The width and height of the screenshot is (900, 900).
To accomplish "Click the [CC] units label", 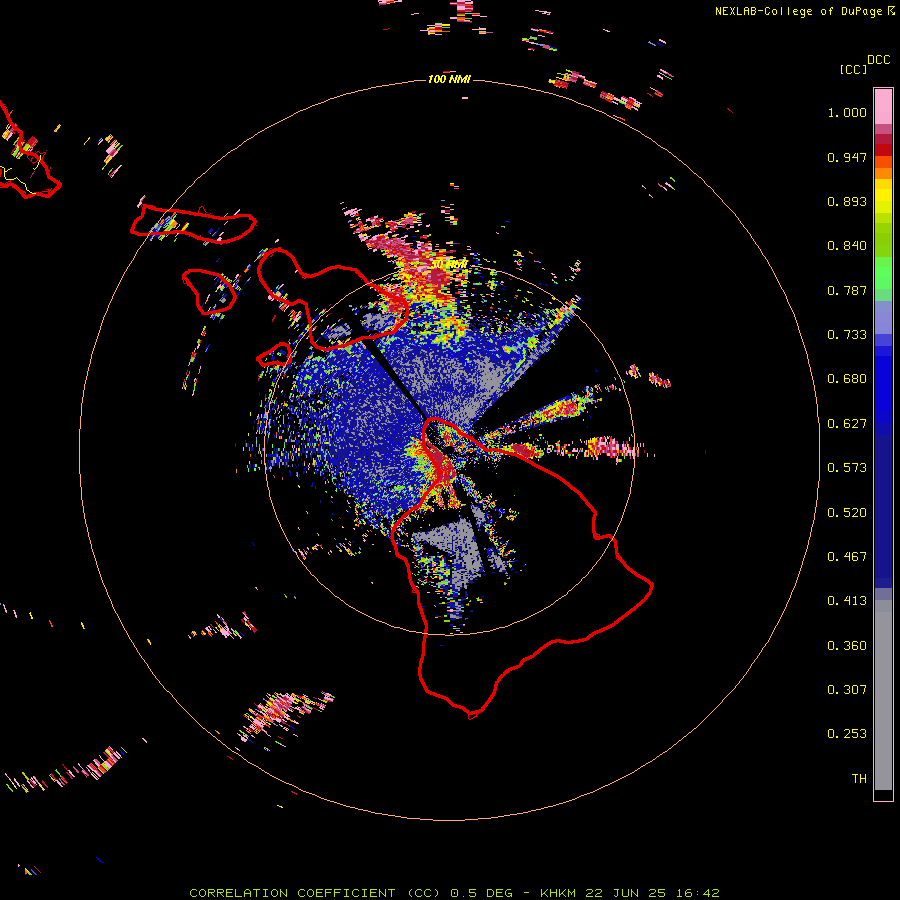I will (853, 69).
